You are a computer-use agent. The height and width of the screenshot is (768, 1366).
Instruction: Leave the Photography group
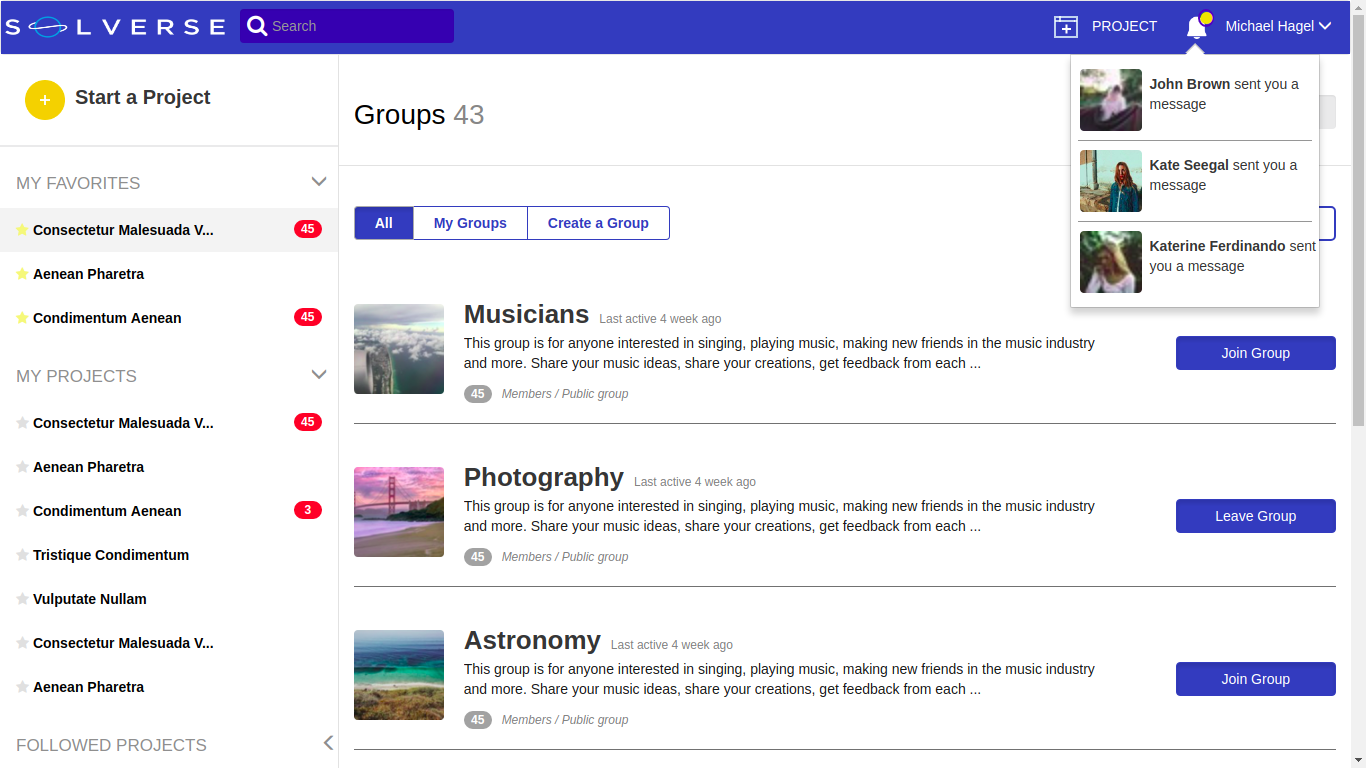point(1255,516)
